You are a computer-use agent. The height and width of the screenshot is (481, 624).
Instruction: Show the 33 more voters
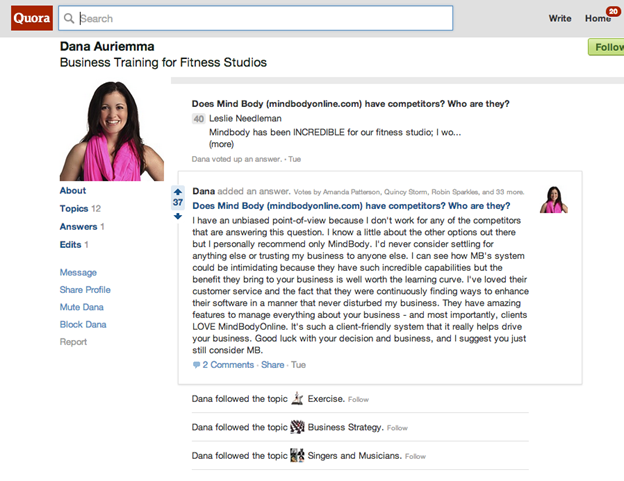click(510, 192)
